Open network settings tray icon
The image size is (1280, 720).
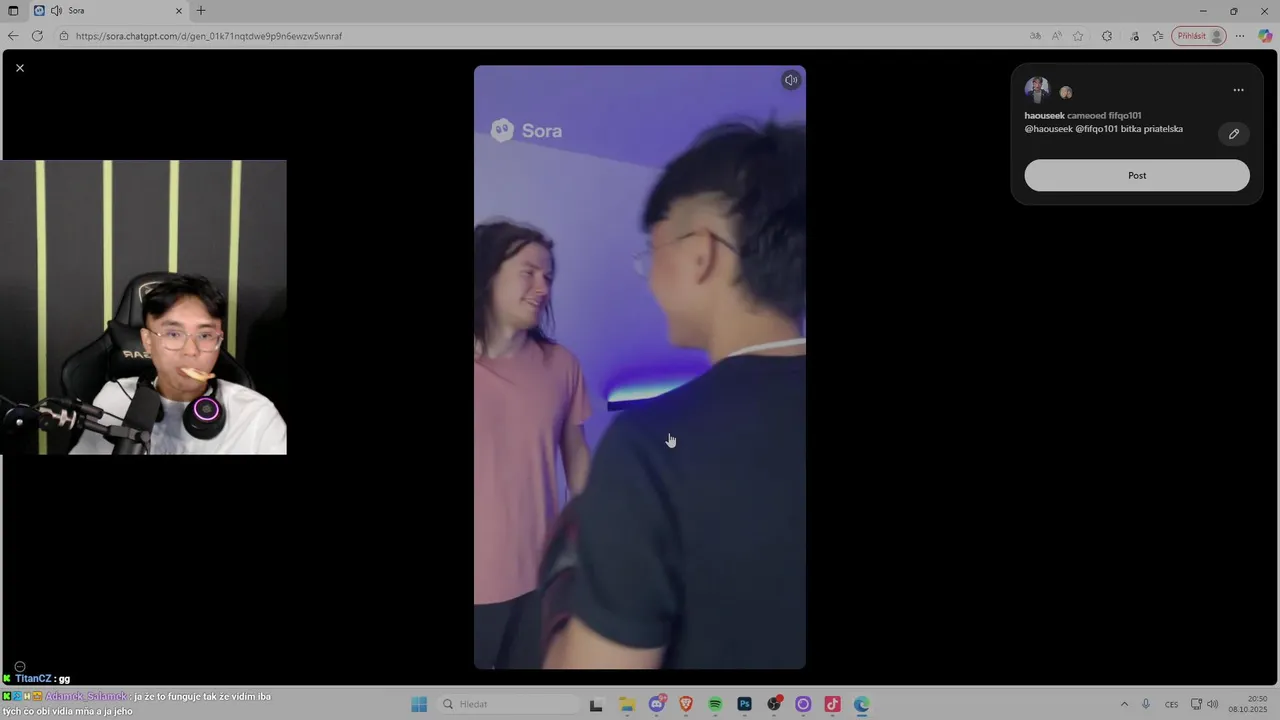pos(1196,704)
